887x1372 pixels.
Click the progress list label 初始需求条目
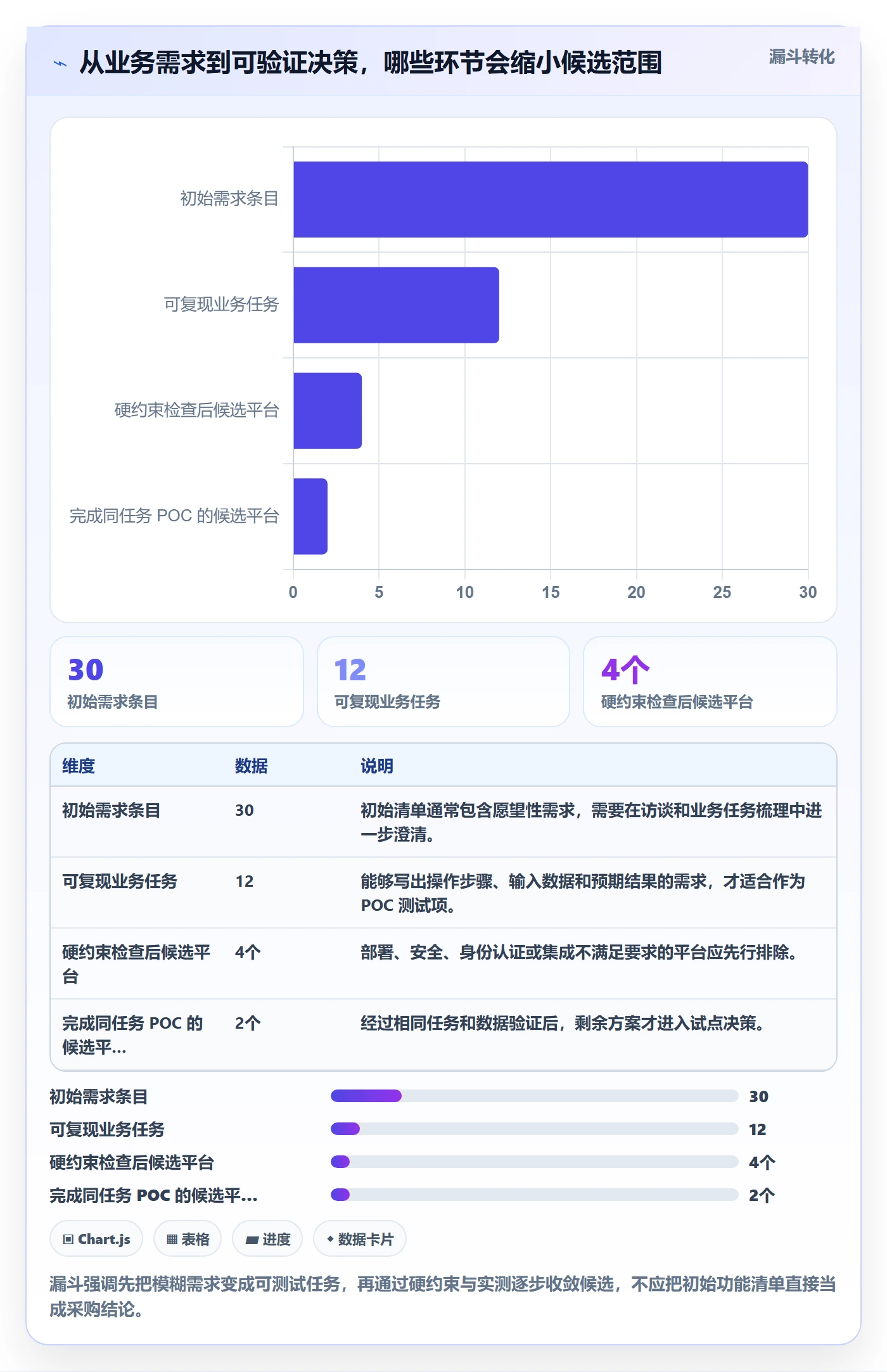pos(99,1096)
